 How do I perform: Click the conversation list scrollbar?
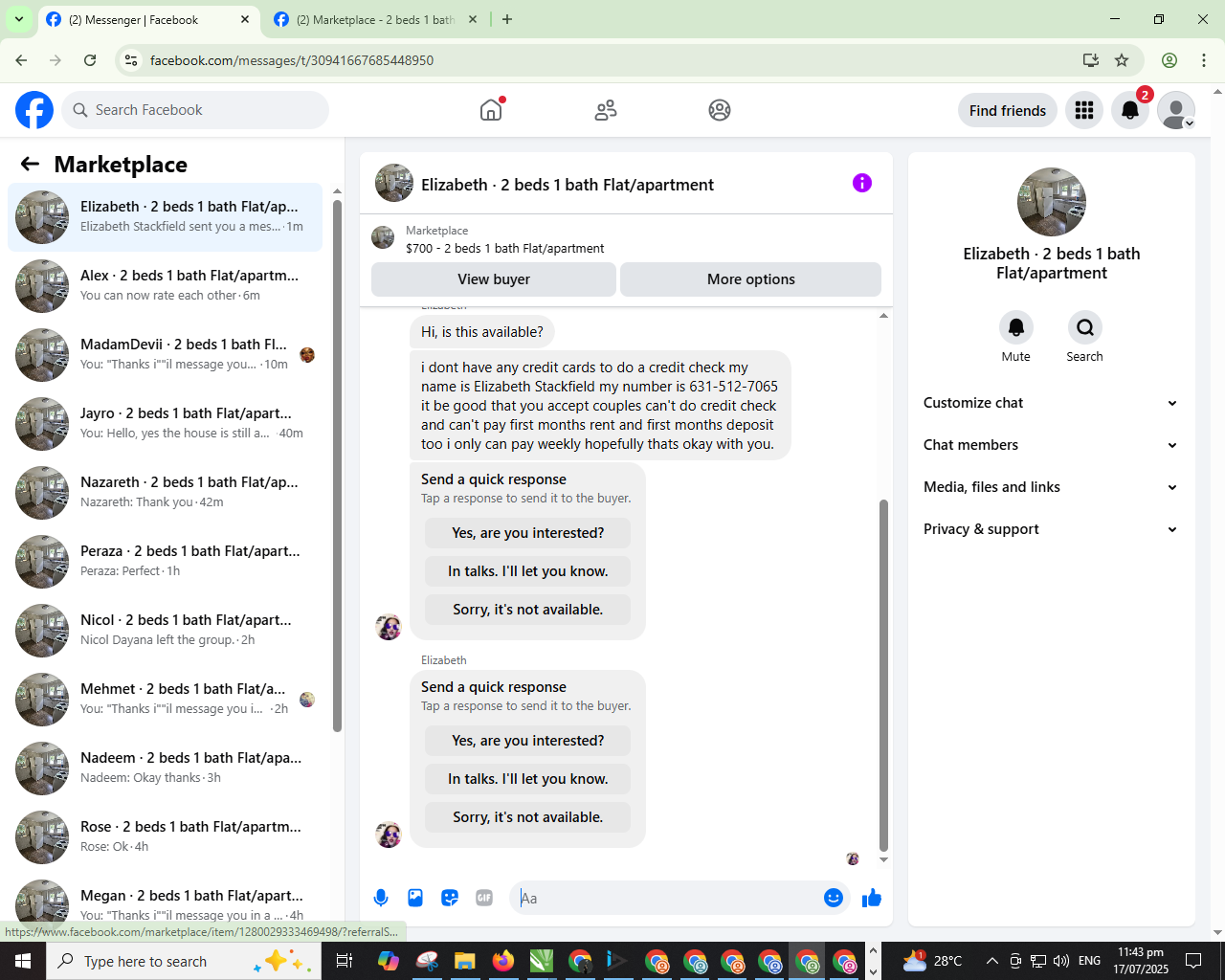pyautogui.click(x=337, y=464)
